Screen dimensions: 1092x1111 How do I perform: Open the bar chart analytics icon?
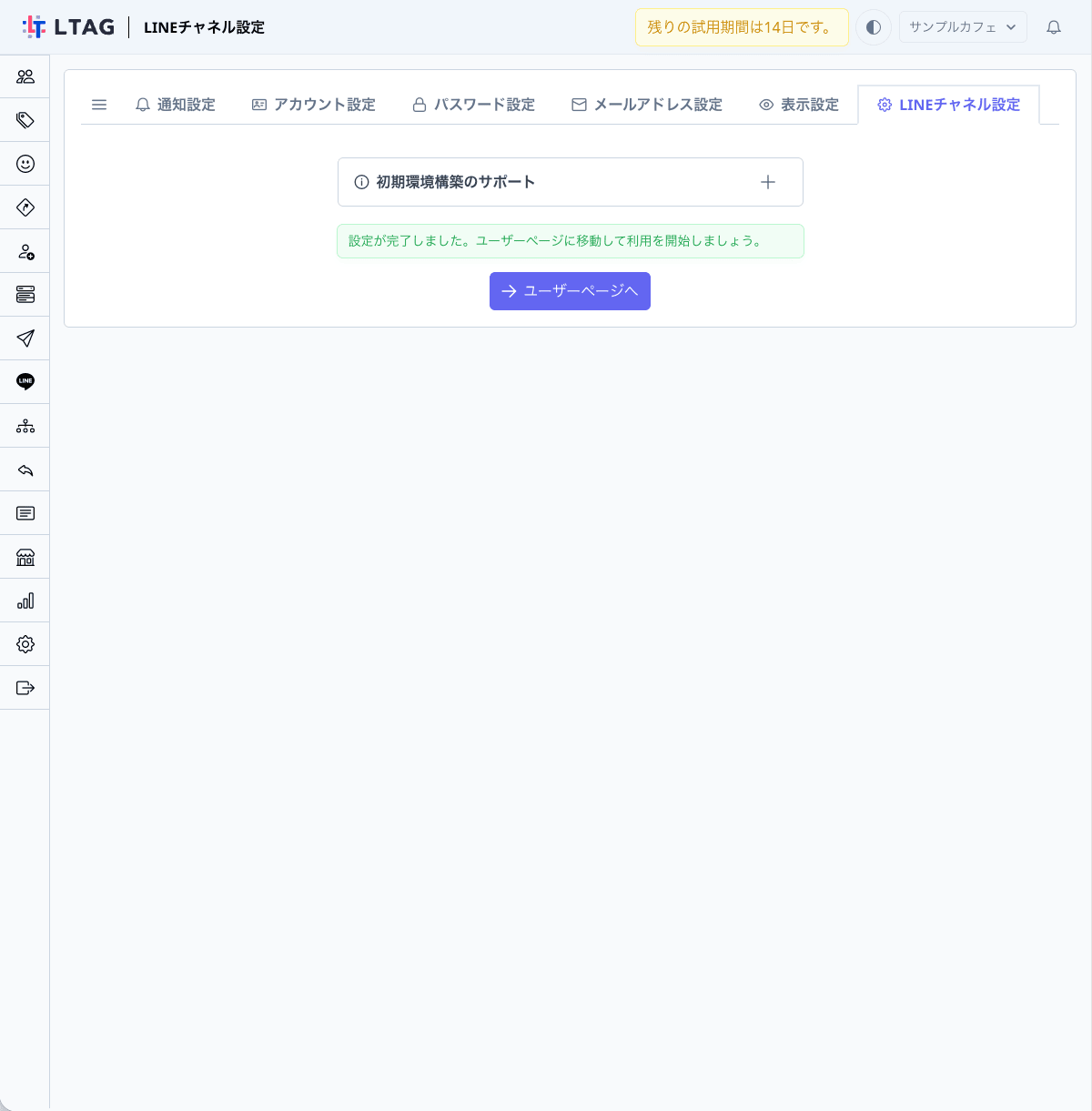pyautogui.click(x=25, y=601)
